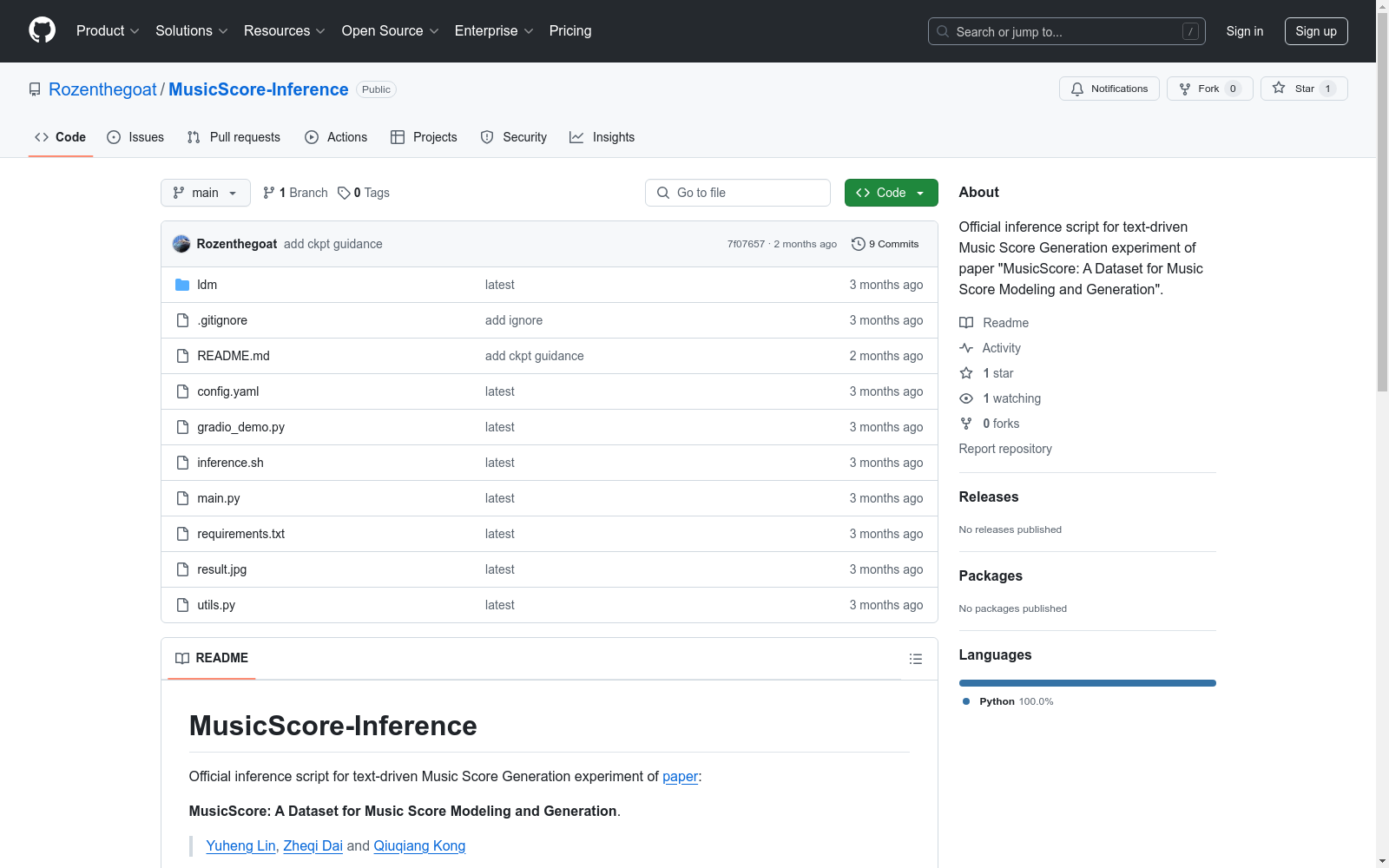This screenshot has width=1389, height=868.
Task: Expand the Solutions menu
Action: [191, 30]
